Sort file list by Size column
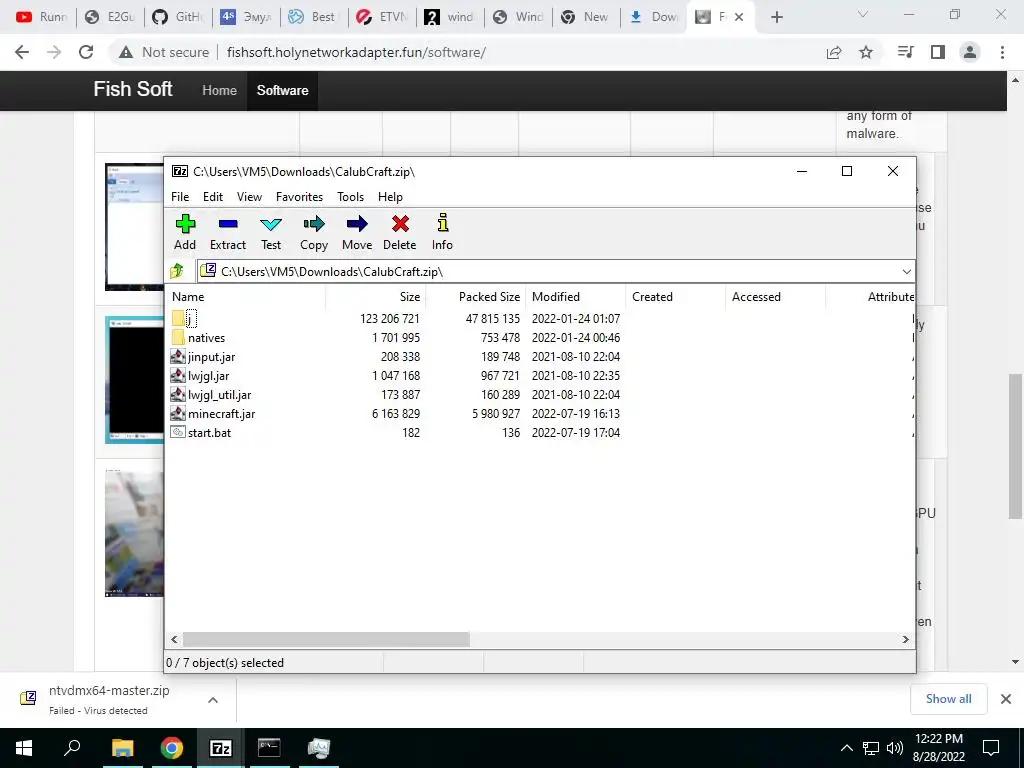 tap(376, 296)
